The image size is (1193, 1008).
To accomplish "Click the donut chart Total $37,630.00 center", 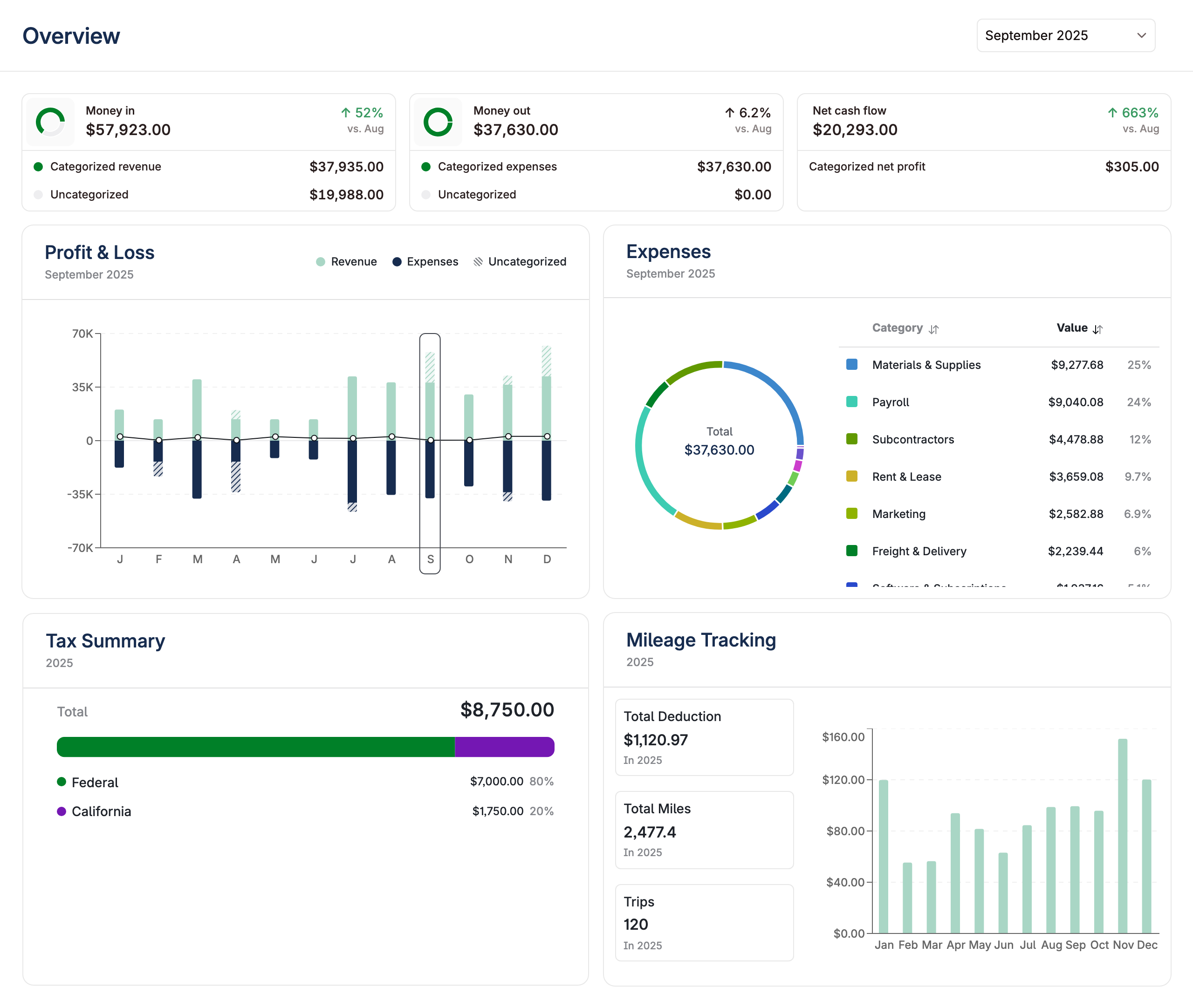I will tap(719, 442).
